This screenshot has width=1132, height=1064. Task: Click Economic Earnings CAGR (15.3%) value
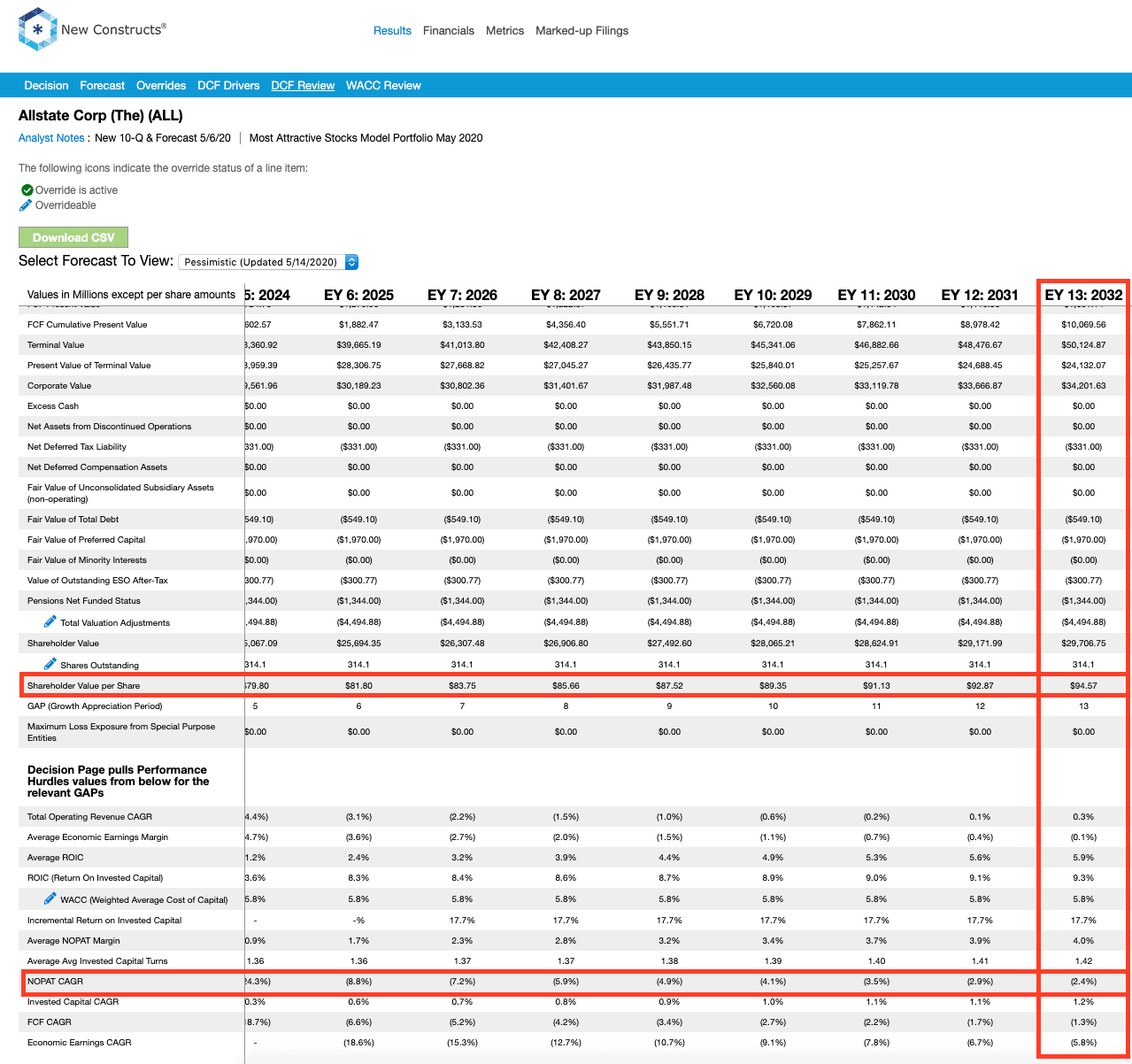(462, 1043)
